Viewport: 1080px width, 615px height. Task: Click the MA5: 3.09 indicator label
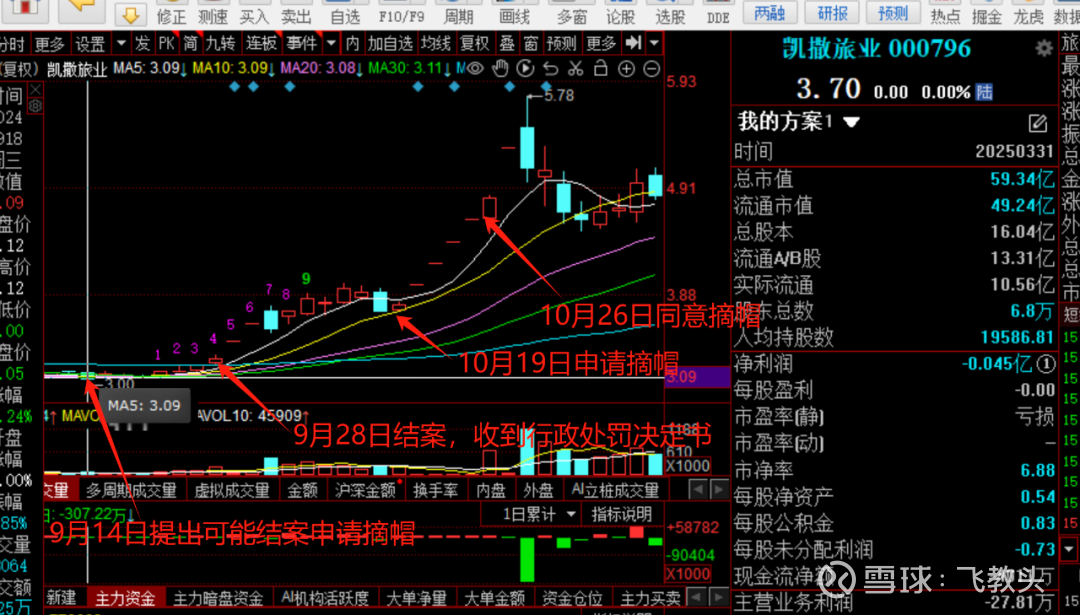(x=149, y=69)
